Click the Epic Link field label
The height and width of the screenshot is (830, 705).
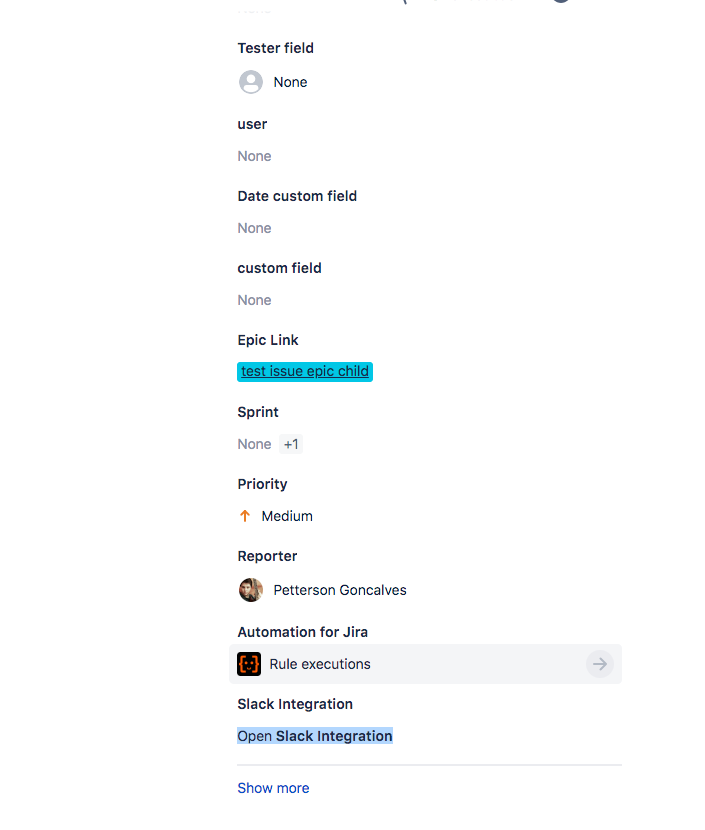268,339
